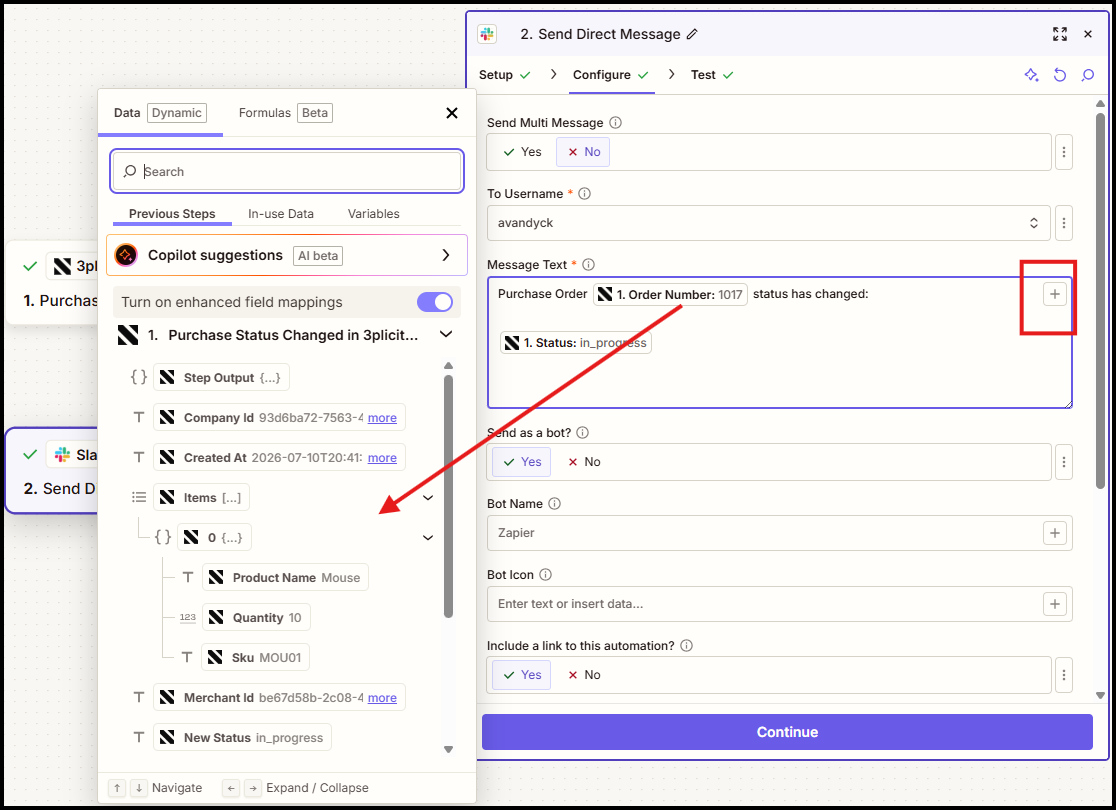Click the plus icon in the Message Text field
The image size is (1116, 810).
click(1055, 294)
